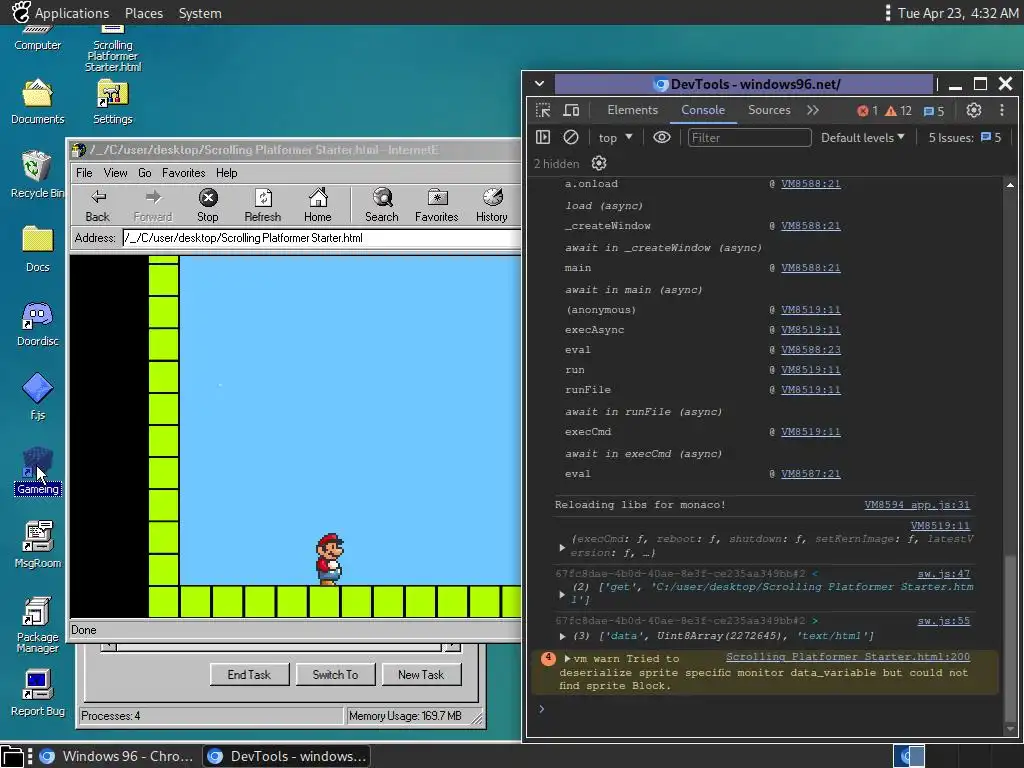The height and width of the screenshot is (768, 1024).
Task: Open the DevTools settings gear
Action: click(x=974, y=110)
